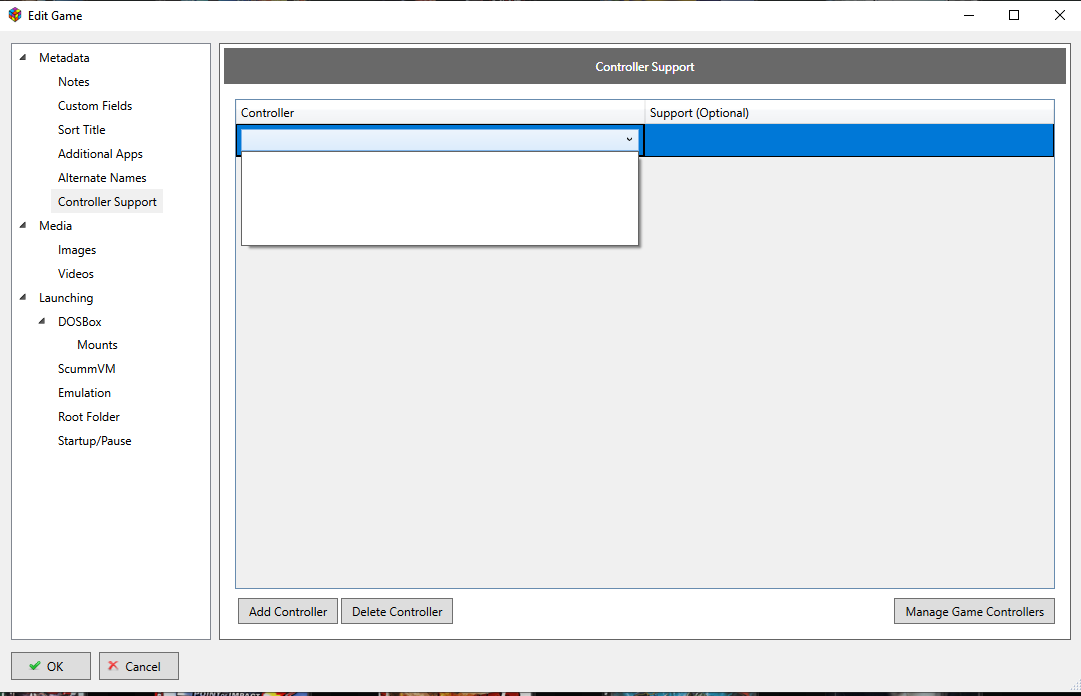Select the Media tree label
The width and height of the screenshot is (1081, 696).
55,226
